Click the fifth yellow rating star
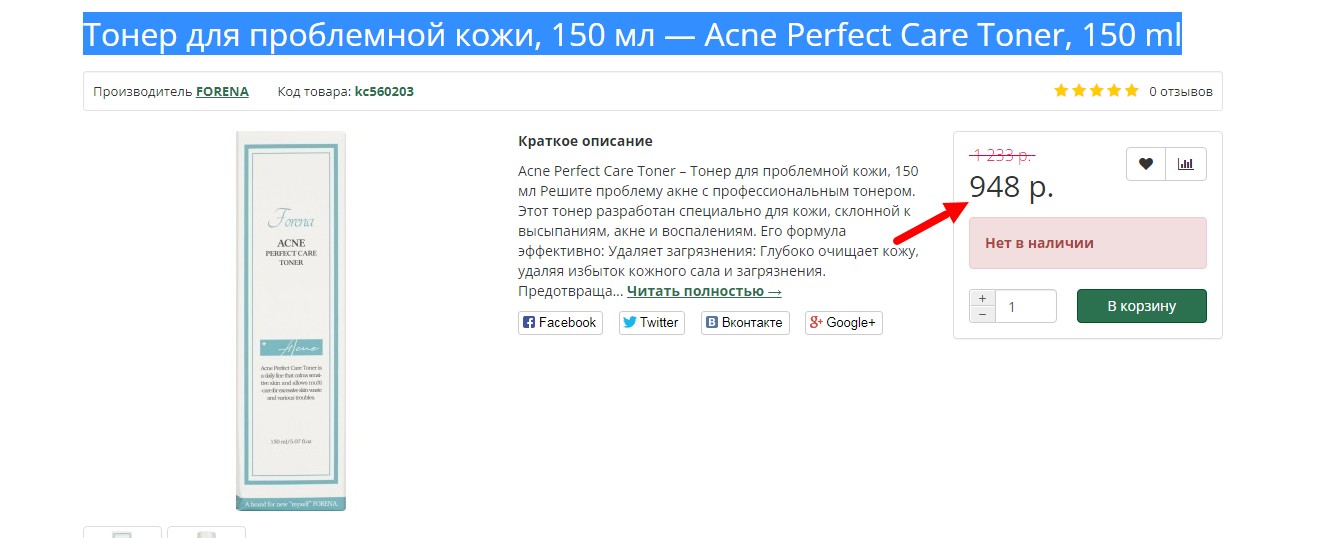Image resolution: width=1344 pixels, height=538 pixels. pos(1131,91)
